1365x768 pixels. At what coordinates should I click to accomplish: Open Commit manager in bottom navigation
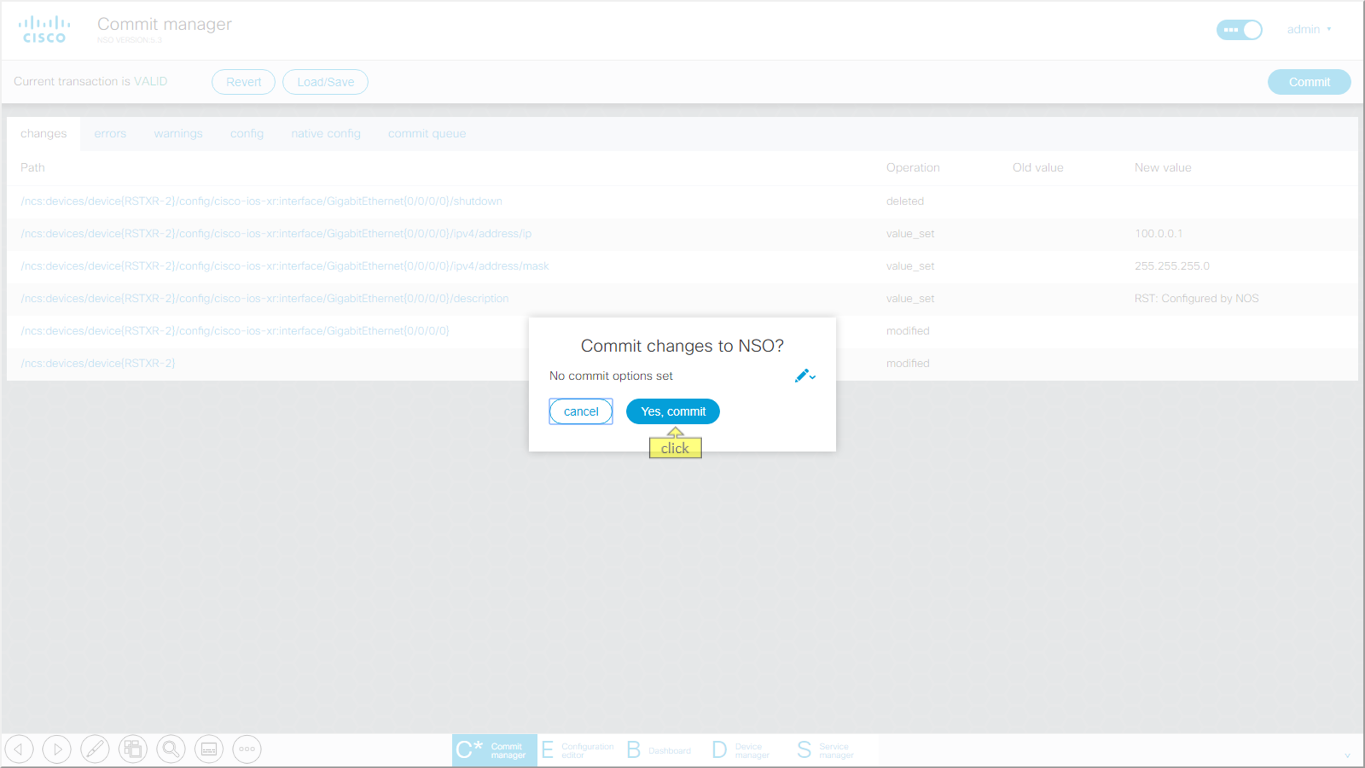[x=494, y=750]
